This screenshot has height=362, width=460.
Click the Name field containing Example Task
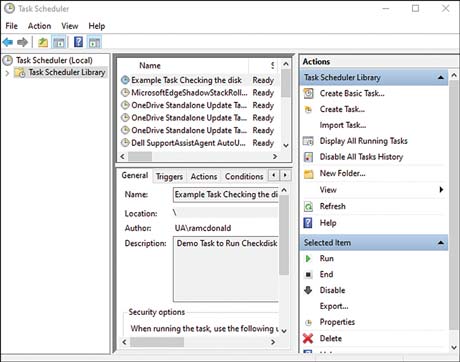226,195
